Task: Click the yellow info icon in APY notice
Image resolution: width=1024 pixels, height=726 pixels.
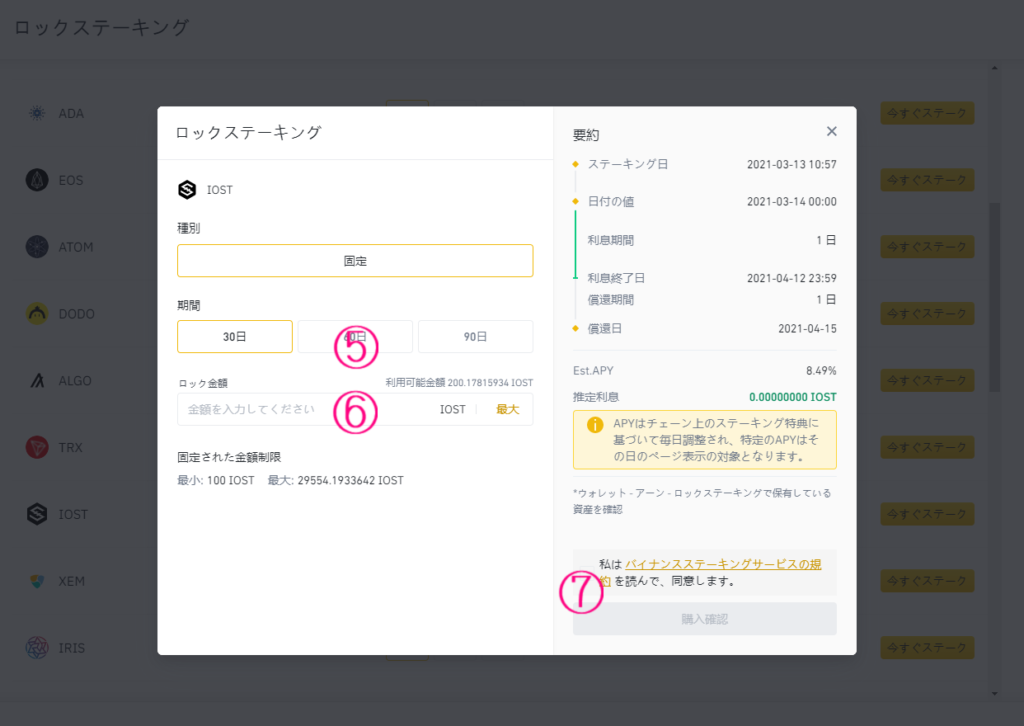Action: [x=595, y=425]
